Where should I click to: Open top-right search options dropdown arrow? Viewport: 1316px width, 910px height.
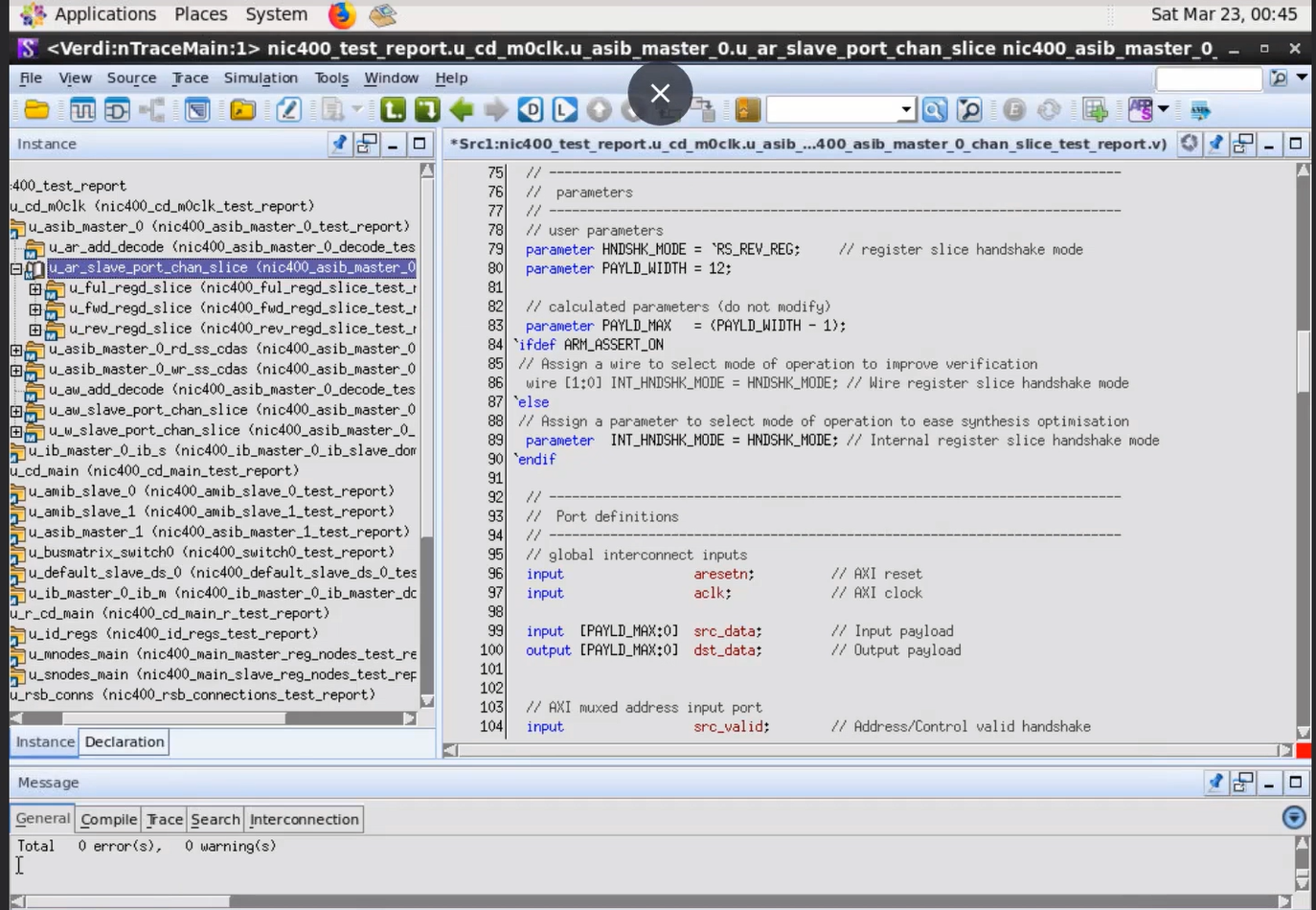(1302, 78)
